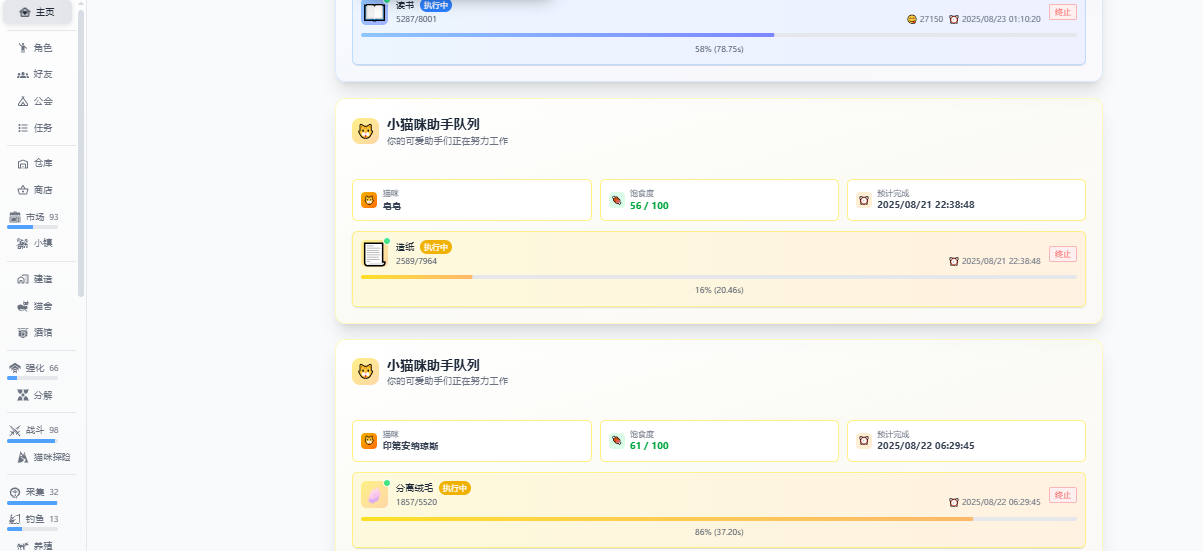The height and width of the screenshot is (551, 1203).
Task: Click the 86% (37.20s) progress text
Action: click(719, 532)
